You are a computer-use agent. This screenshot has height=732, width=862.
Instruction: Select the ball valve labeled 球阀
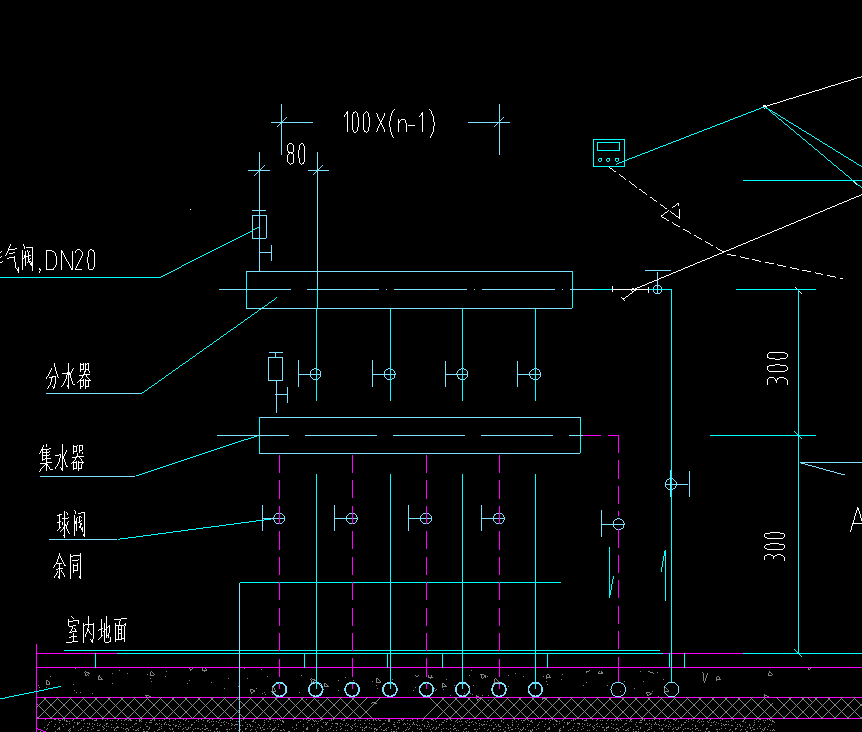click(x=274, y=518)
